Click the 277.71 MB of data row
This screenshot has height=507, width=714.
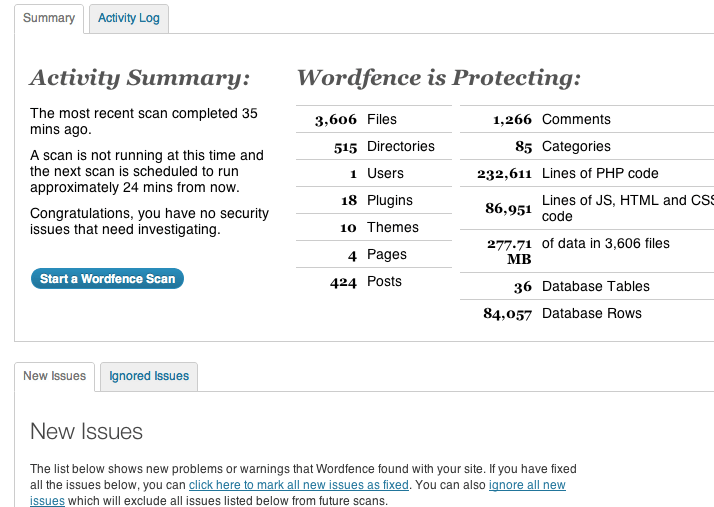coord(587,251)
